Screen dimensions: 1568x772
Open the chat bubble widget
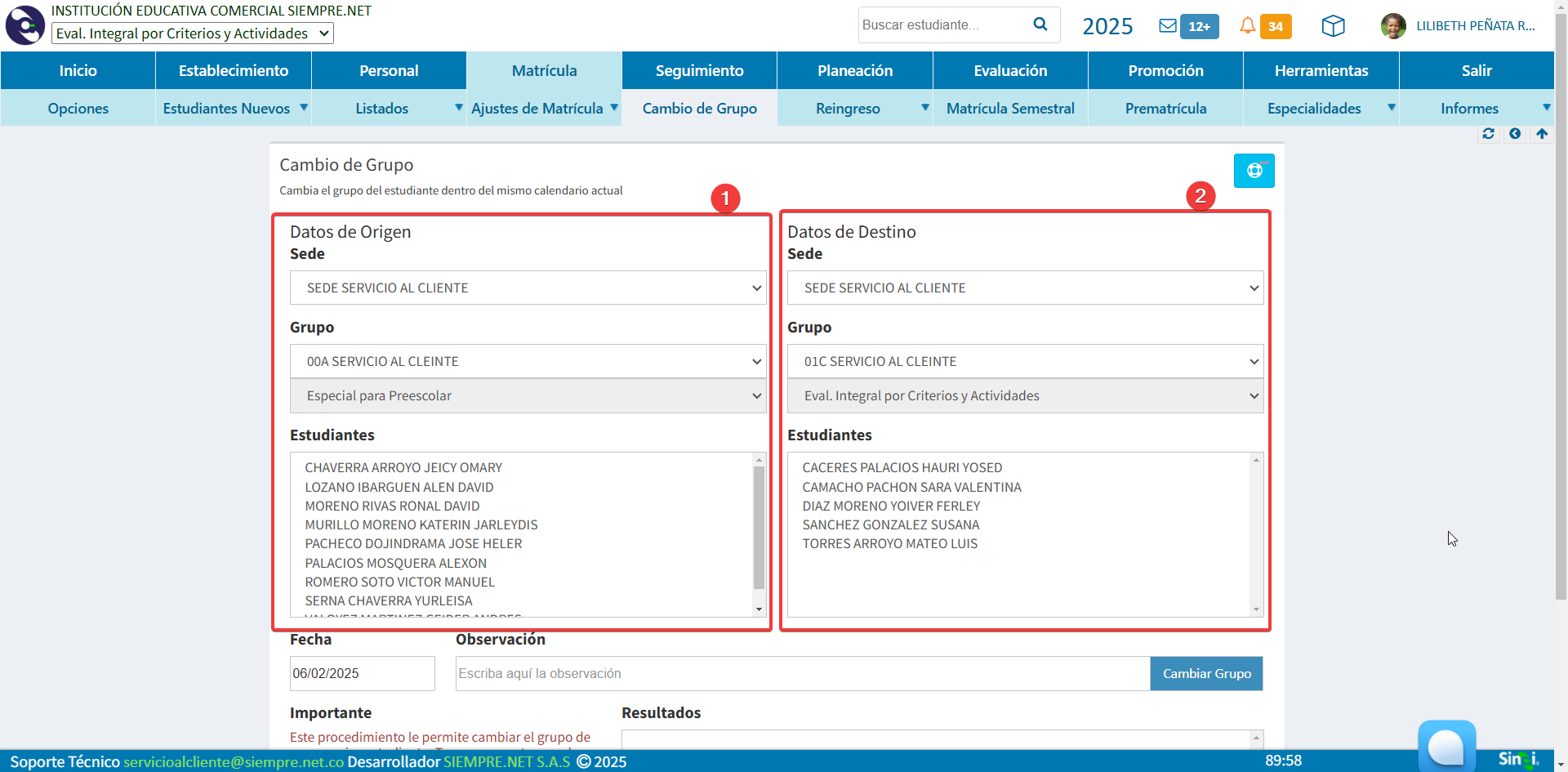tap(1446, 746)
